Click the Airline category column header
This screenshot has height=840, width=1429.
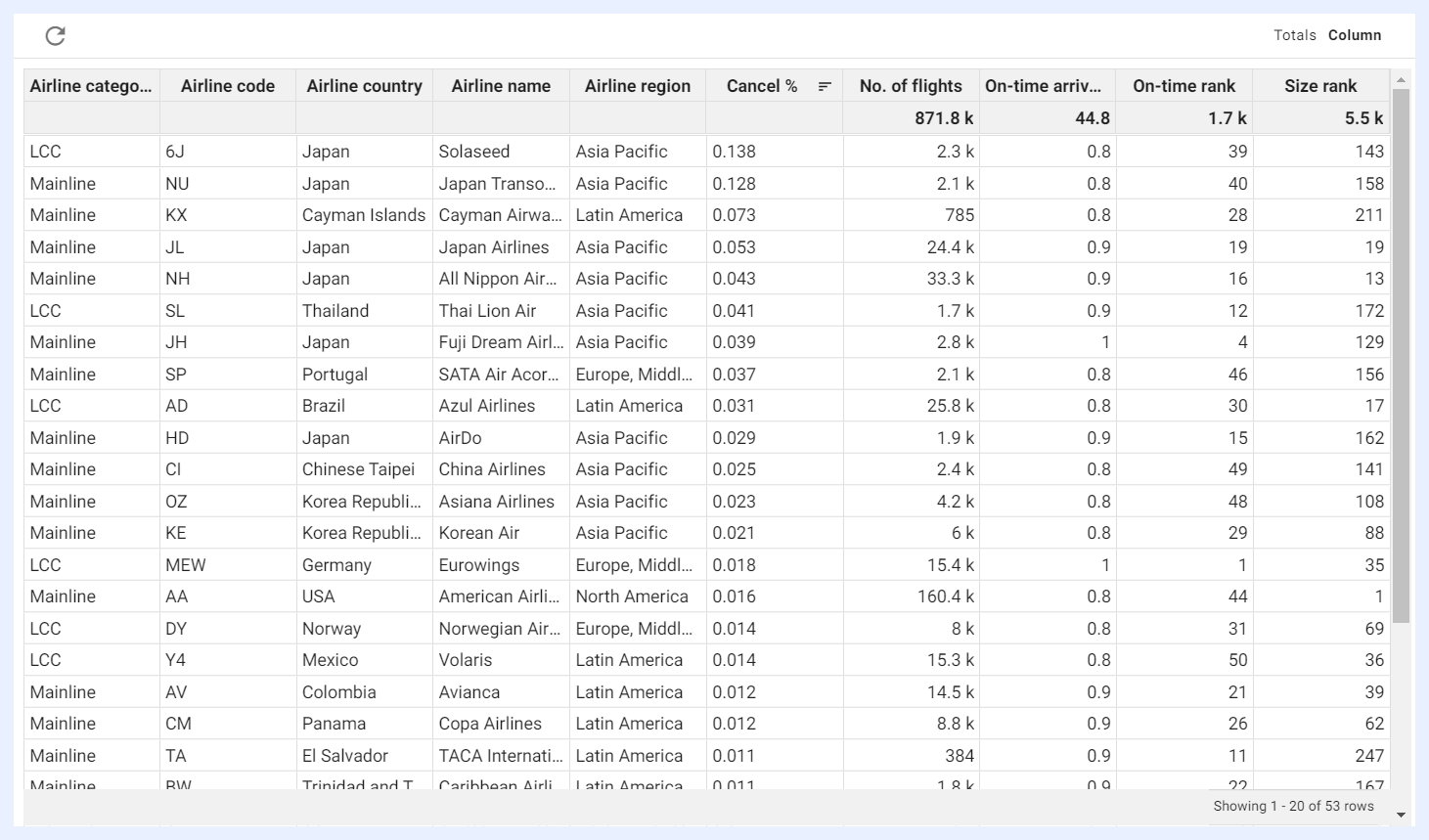click(x=91, y=86)
